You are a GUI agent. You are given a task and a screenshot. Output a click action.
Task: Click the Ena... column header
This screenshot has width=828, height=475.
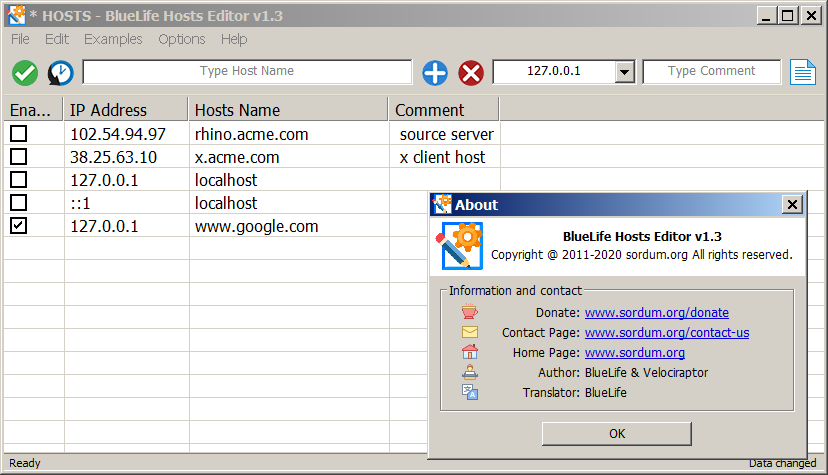[x=33, y=110]
